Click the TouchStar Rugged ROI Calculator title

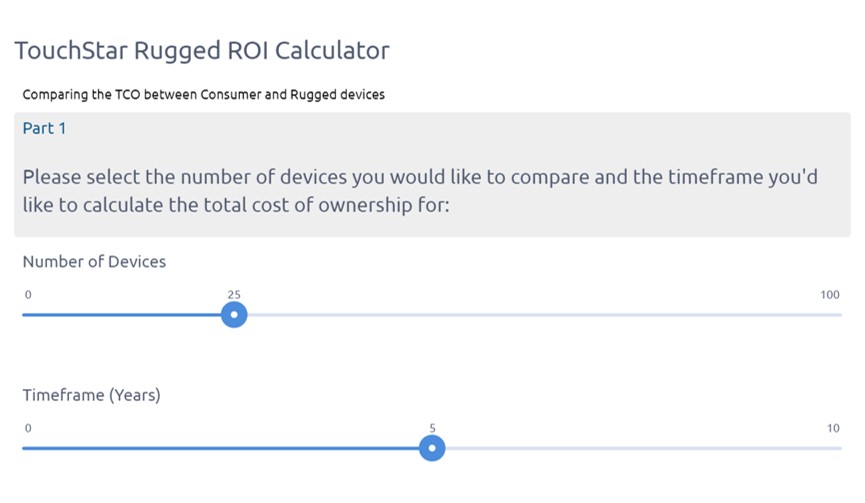point(202,50)
